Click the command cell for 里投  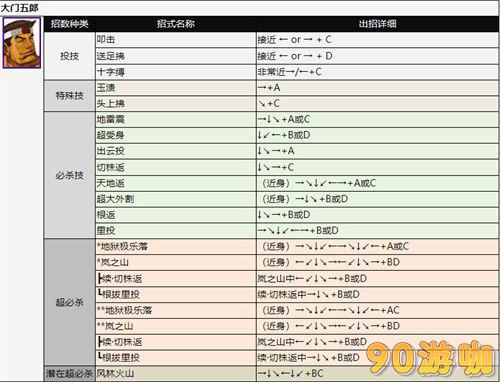coord(377,230)
